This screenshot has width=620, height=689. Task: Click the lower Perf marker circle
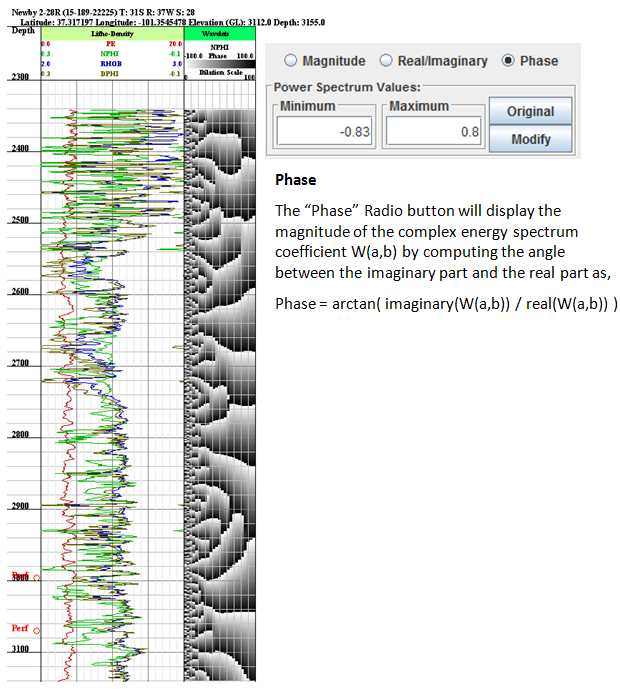tap(37, 631)
